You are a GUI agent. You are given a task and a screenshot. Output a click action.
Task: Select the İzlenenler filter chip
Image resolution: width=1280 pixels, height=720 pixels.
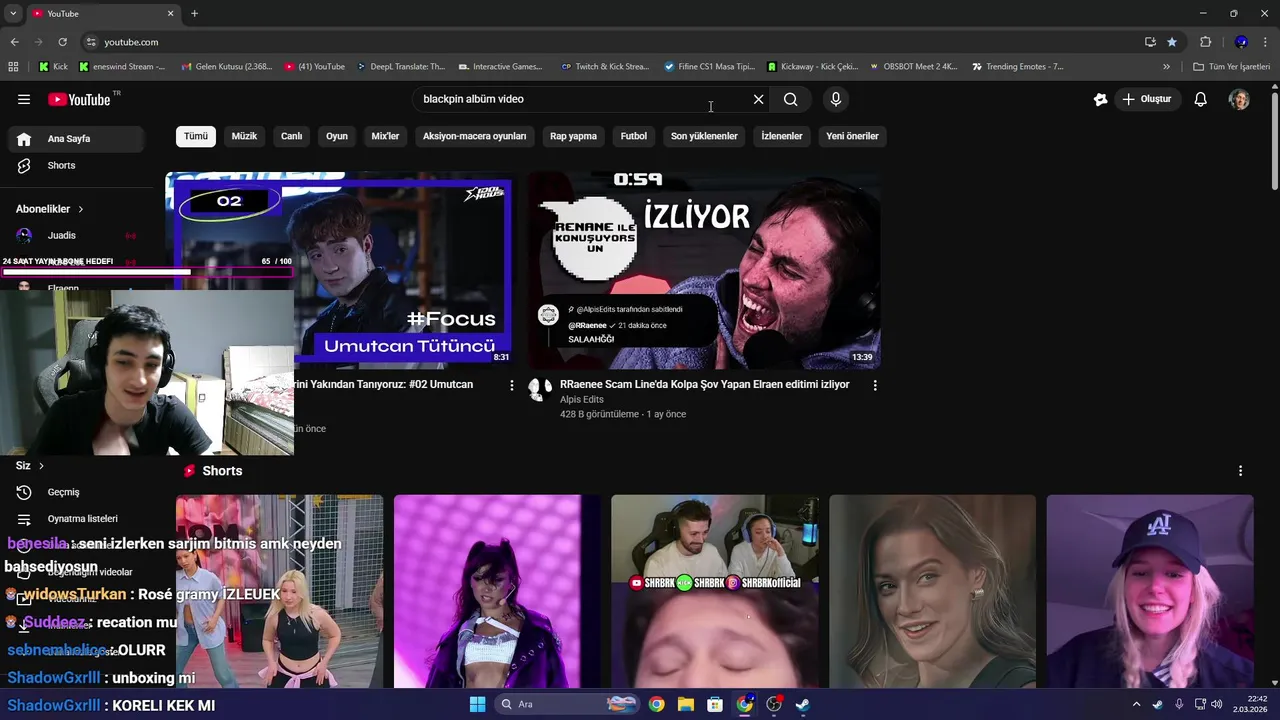(x=782, y=136)
